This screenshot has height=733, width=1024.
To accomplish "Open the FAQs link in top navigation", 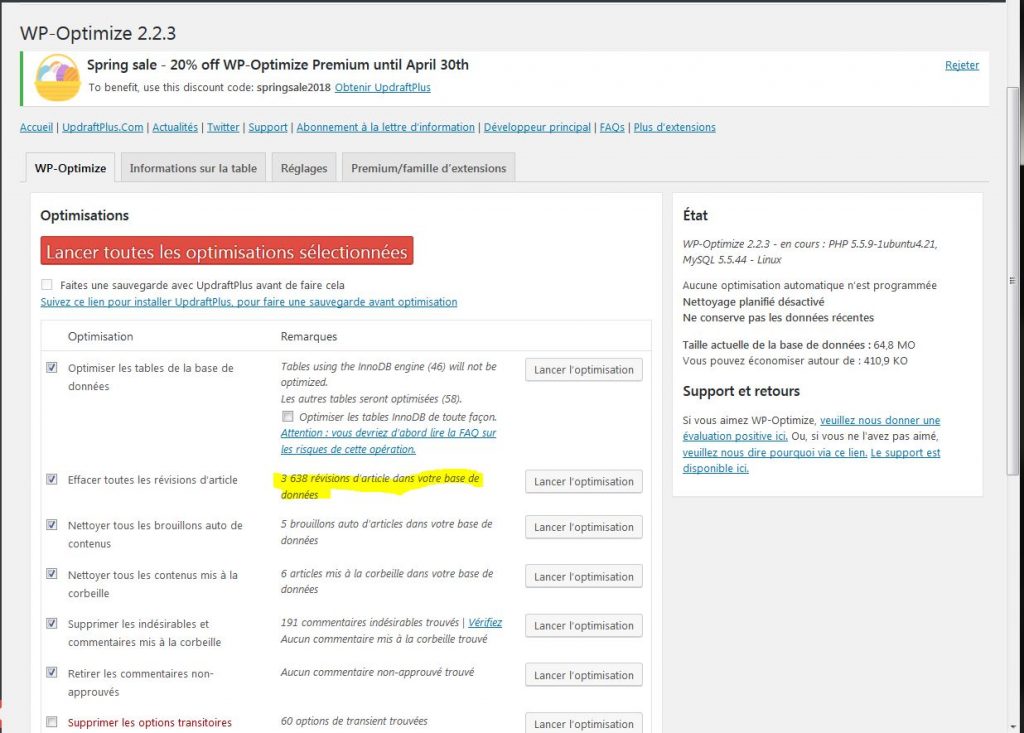I will tap(612, 128).
